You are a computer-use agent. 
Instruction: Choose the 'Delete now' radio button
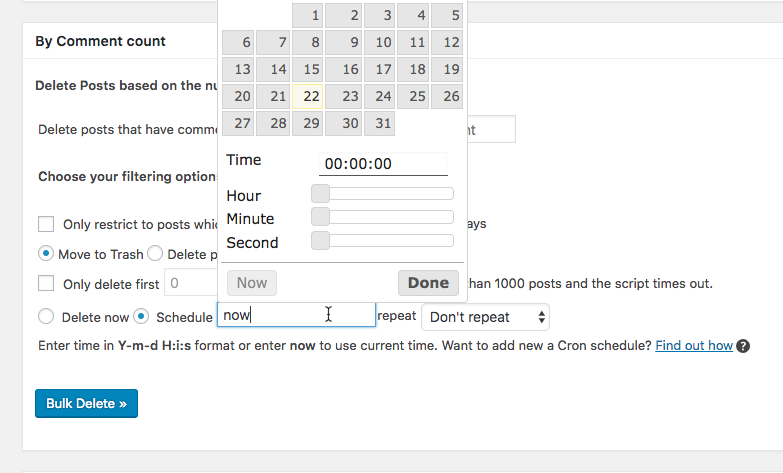click(x=46, y=316)
